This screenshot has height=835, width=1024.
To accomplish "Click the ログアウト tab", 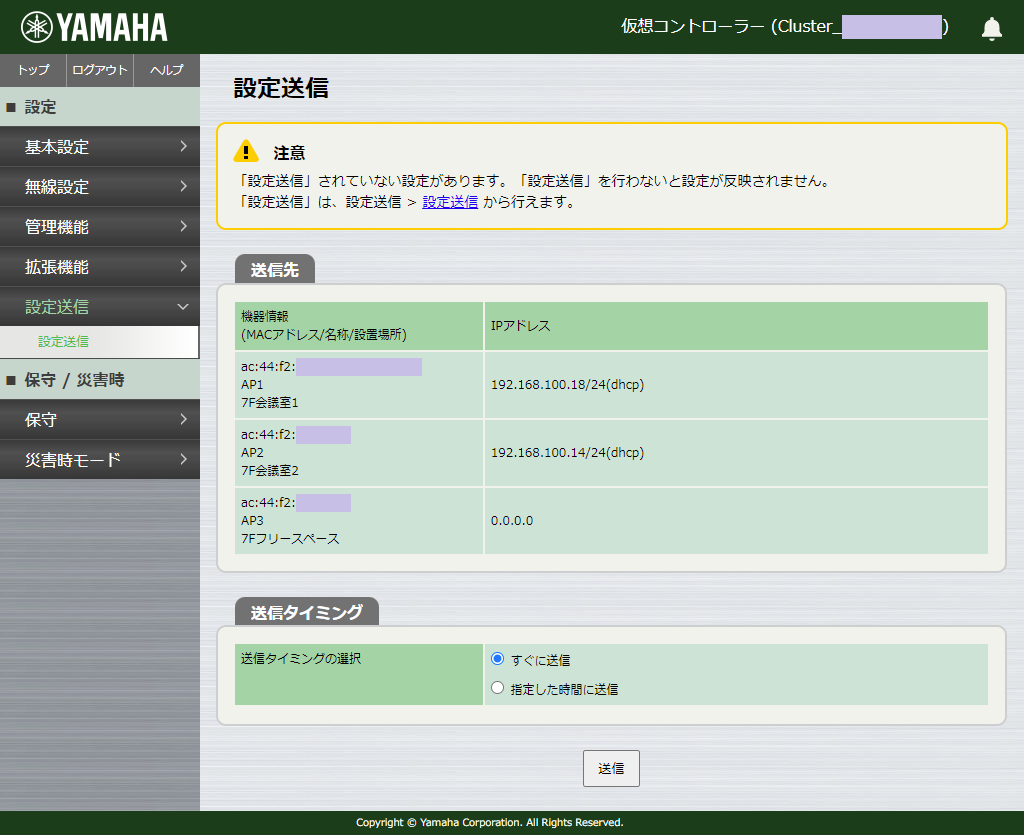I will [99, 70].
